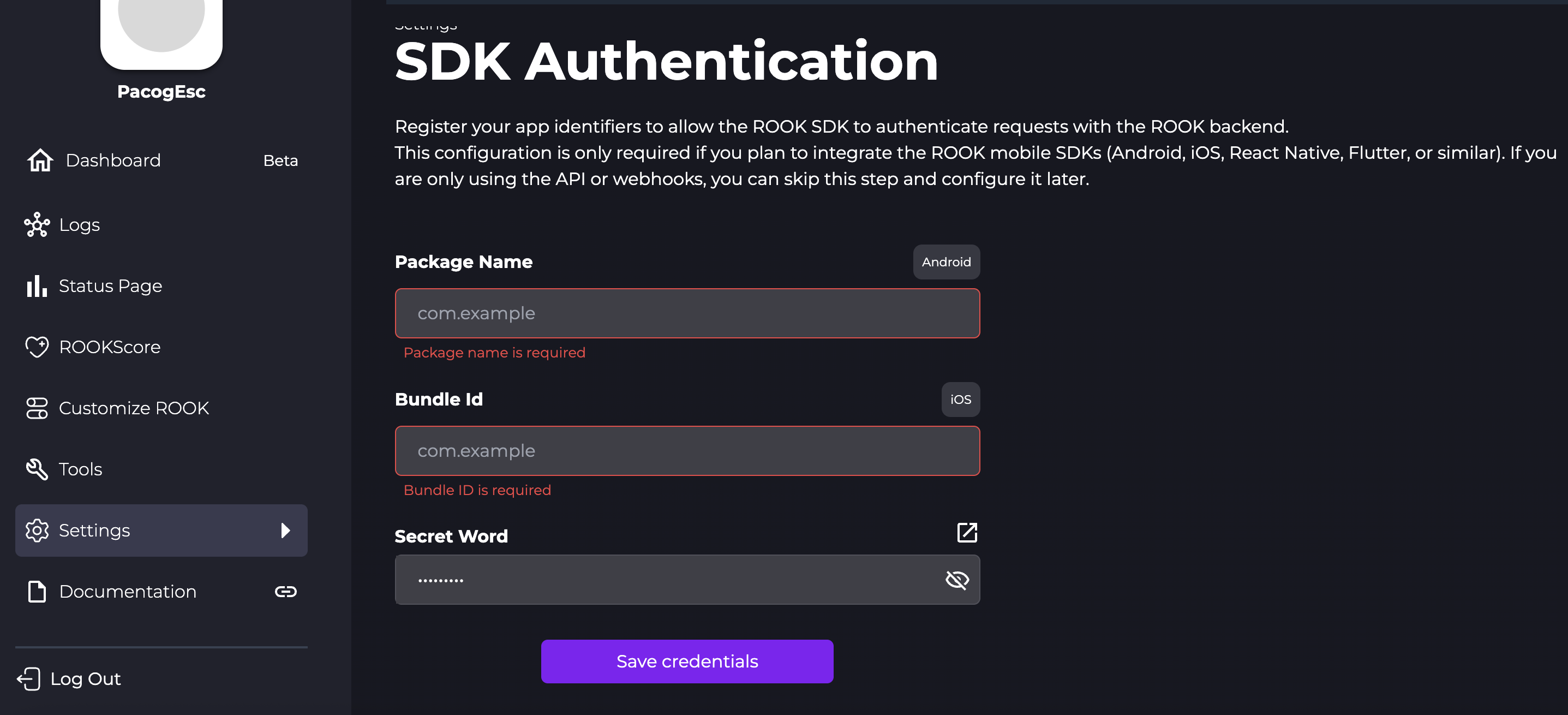Click the Dashboard home icon

point(40,160)
